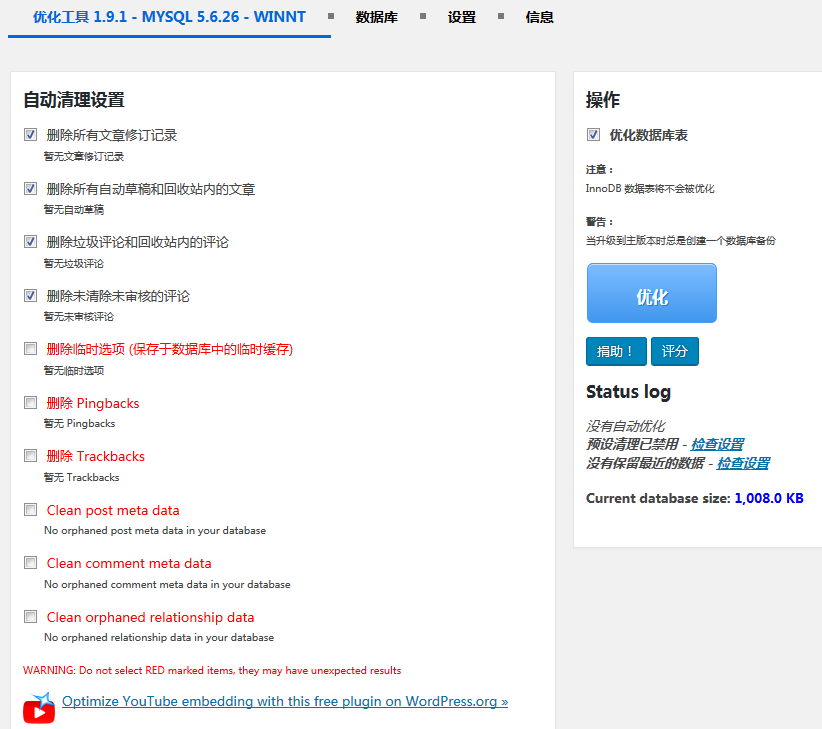This screenshot has width=822, height=729.
Task: Open Optimize YouTube embedding plugin link
Action: tap(285, 701)
